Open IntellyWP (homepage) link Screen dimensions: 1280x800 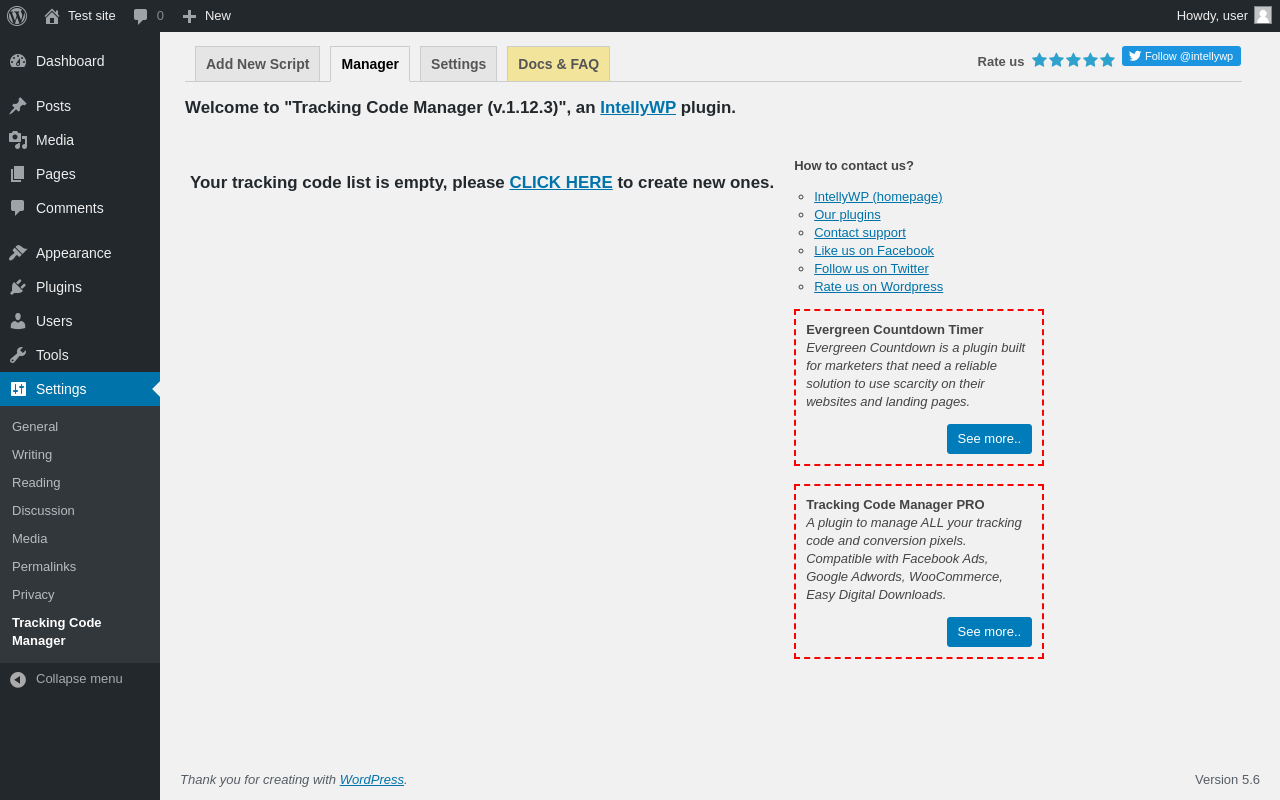pos(878,197)
